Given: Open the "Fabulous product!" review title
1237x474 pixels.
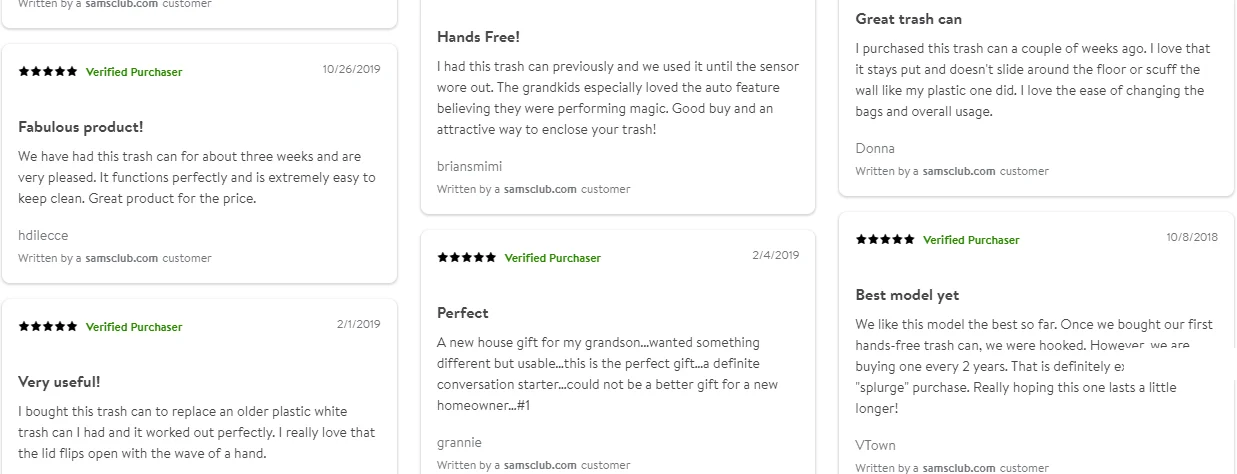Looking at the screenshot, I should click(81, 127).
